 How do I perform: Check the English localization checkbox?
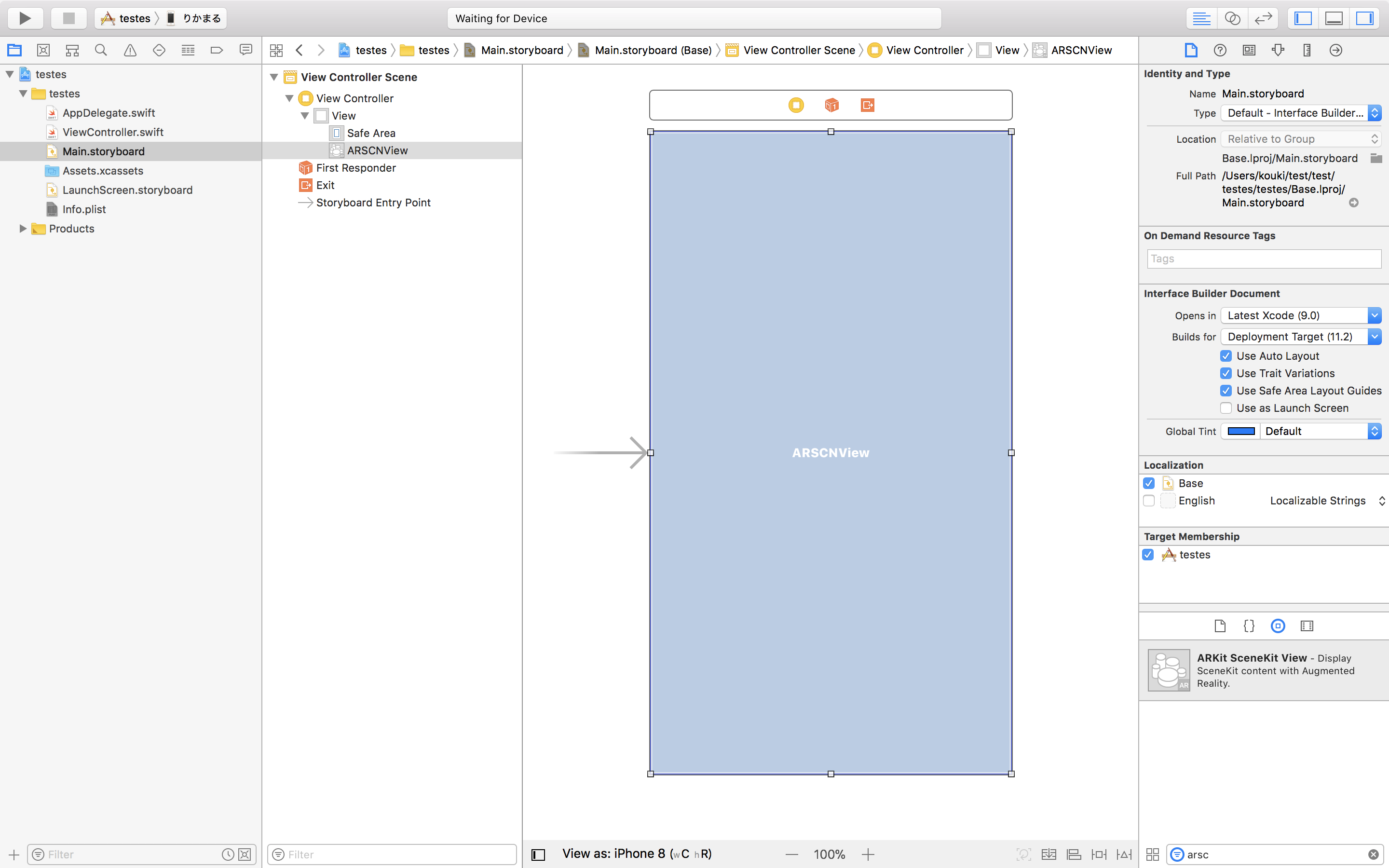coord(1148,501)
